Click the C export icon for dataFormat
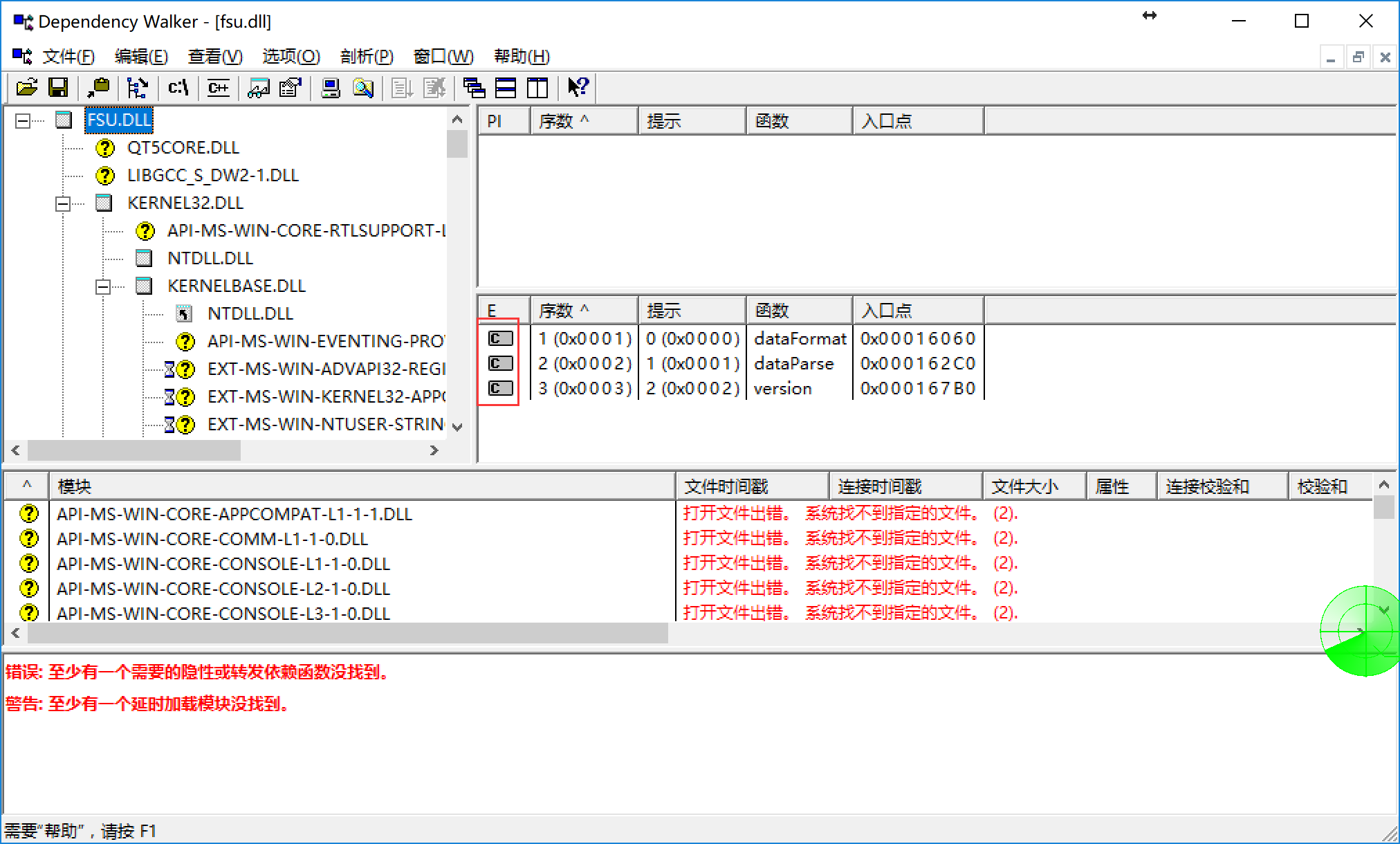The height and width of the screenshot is (844, 1400). [501, 338]
